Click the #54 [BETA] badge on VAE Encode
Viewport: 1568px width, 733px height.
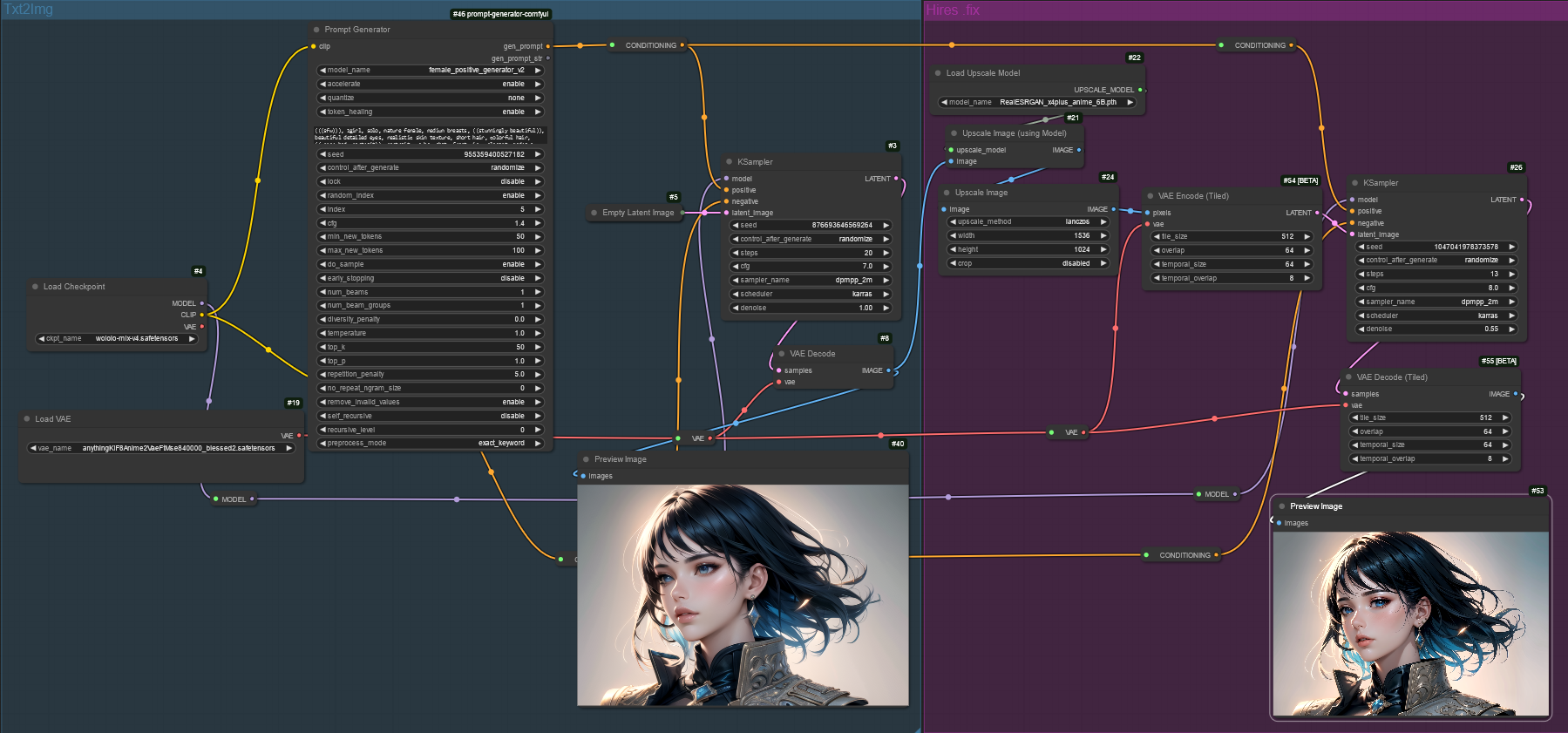coord(1300,180)
